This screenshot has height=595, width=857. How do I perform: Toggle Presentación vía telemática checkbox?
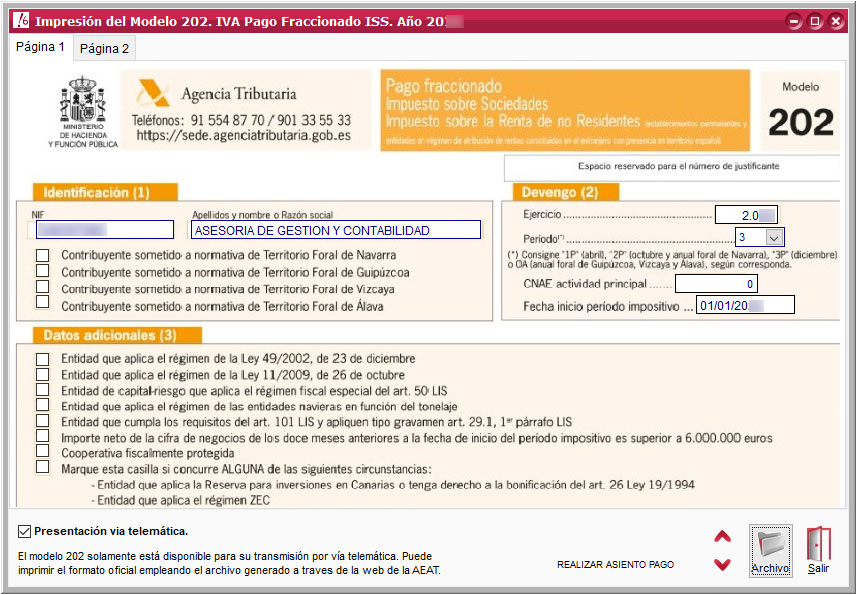(25, 531)
